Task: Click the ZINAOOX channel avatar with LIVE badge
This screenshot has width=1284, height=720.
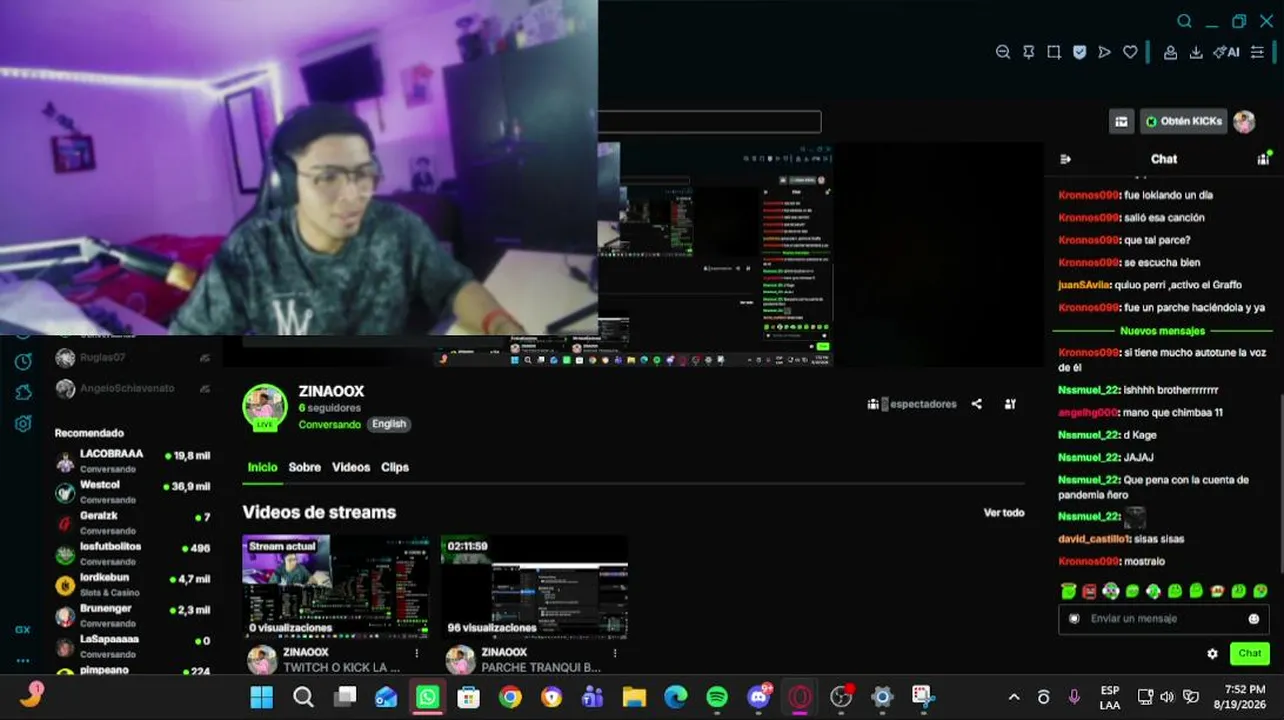Action: click(x=265, y=406)
